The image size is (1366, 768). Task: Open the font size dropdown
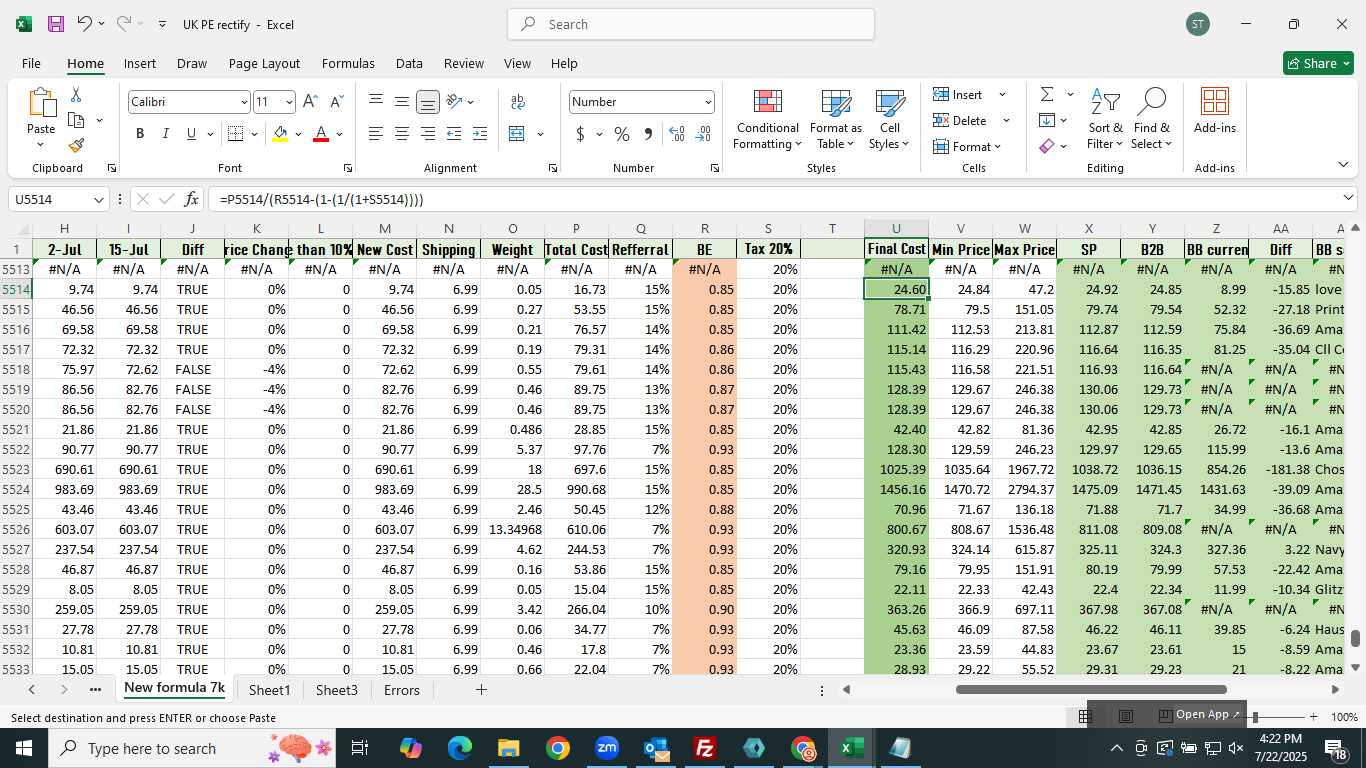coord(289,102)
